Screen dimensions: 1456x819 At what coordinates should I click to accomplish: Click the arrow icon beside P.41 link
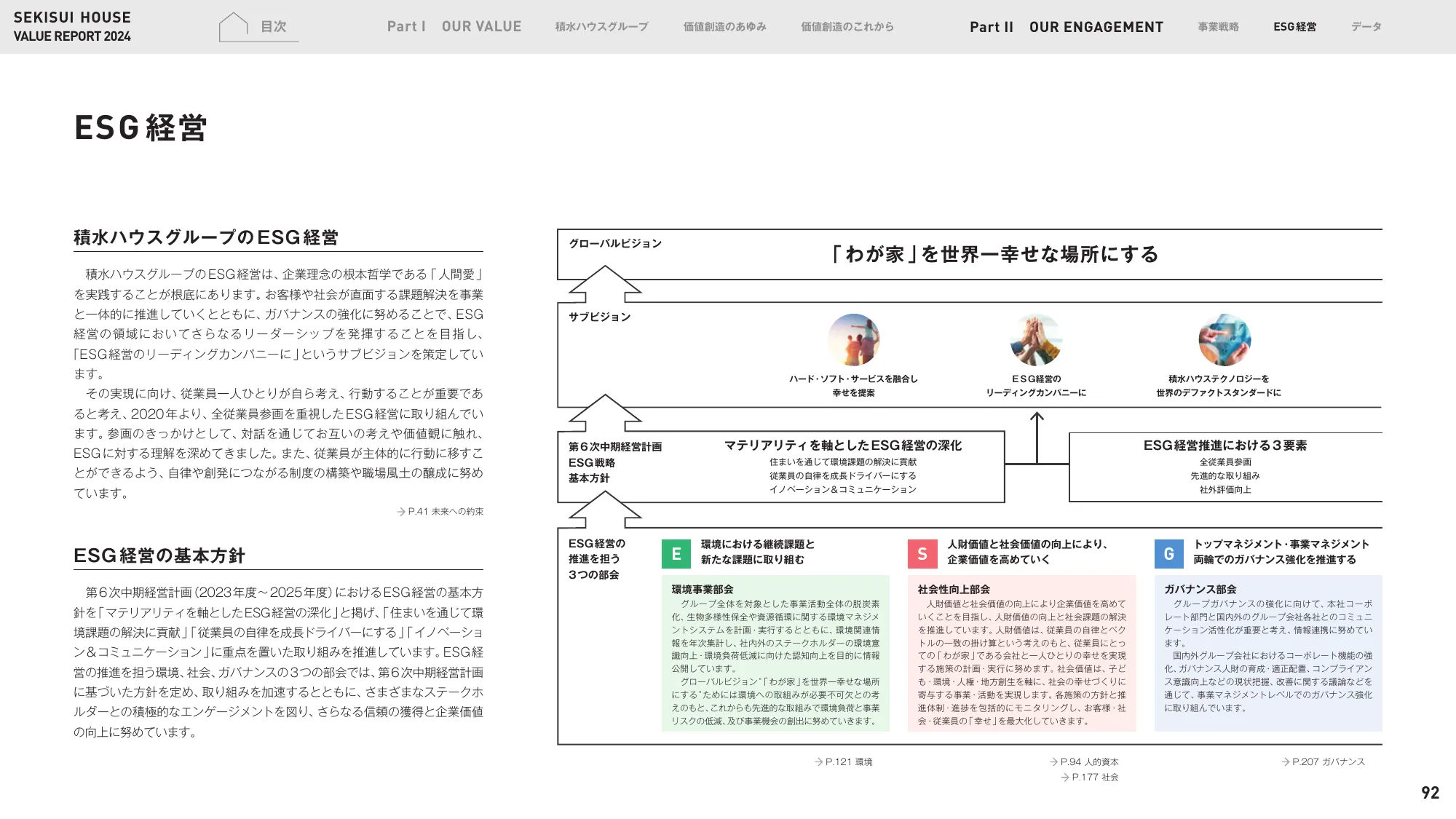coord(401,512)
